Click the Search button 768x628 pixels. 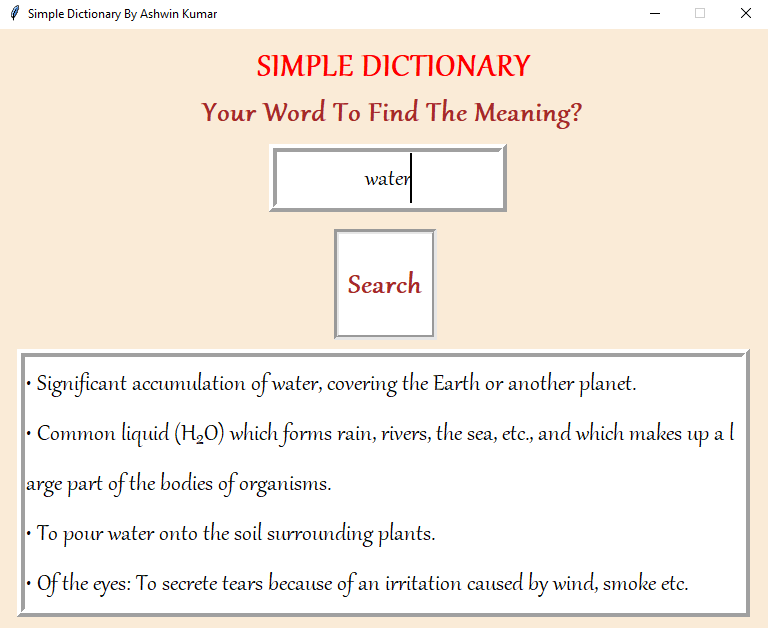tap(385, 284)
